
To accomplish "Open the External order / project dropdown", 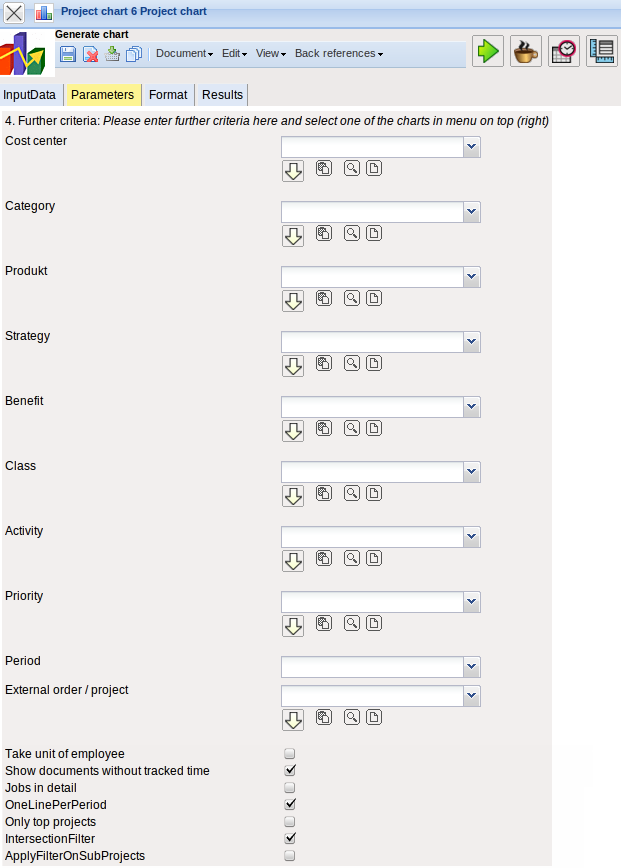I will [470, 696].
